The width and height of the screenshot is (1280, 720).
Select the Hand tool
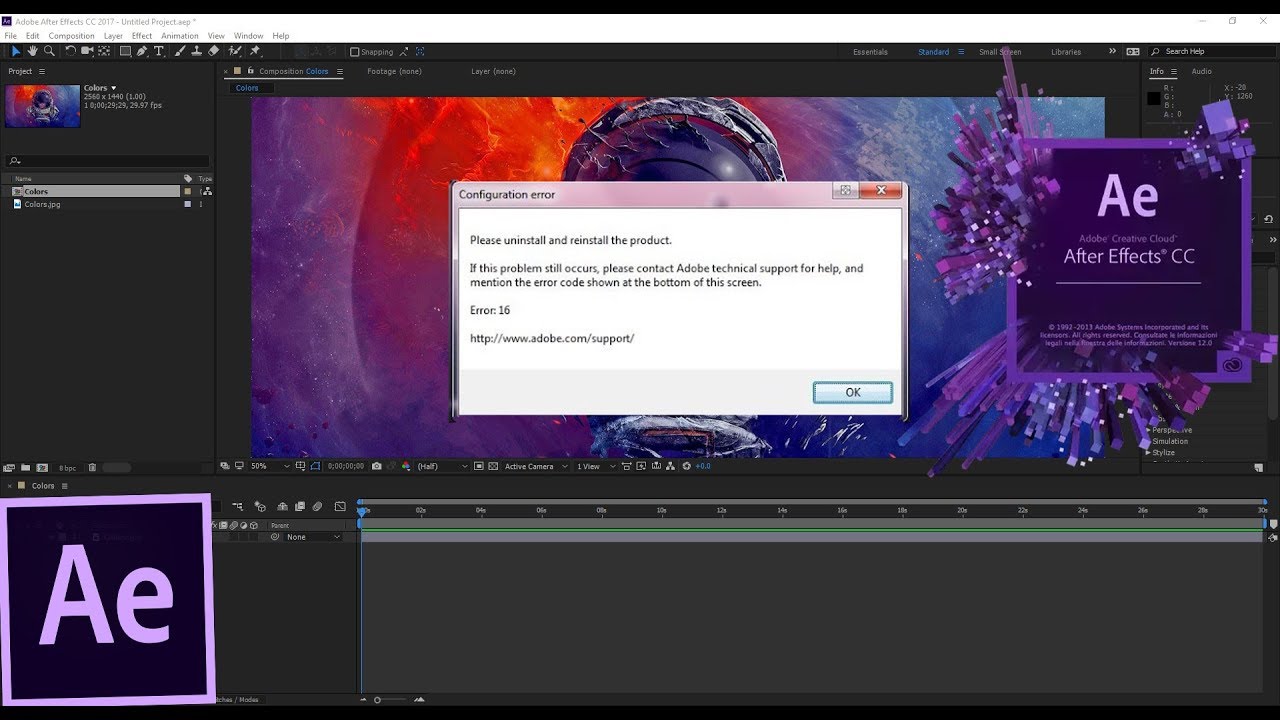[32, 51]
